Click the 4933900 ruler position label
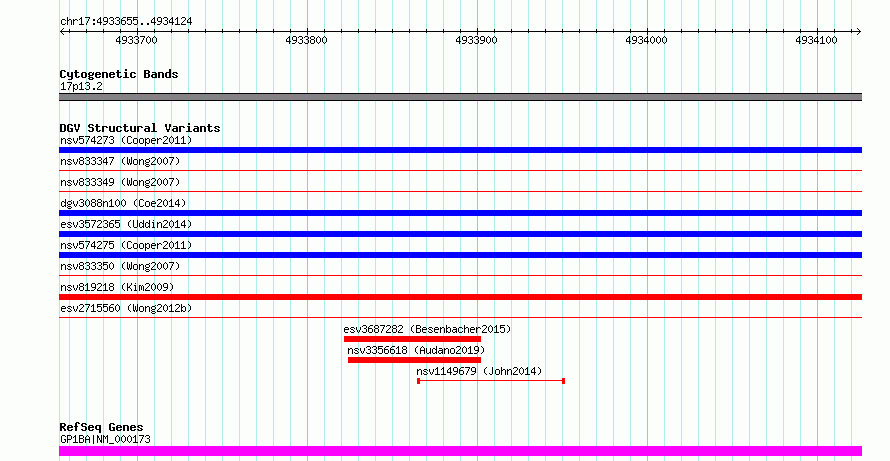 (x=476, y=40)
